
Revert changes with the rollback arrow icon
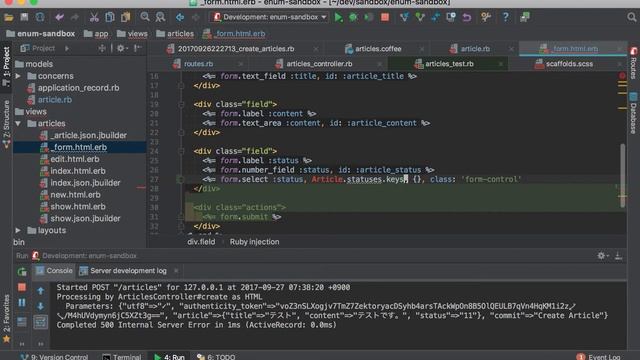[467, 17]
